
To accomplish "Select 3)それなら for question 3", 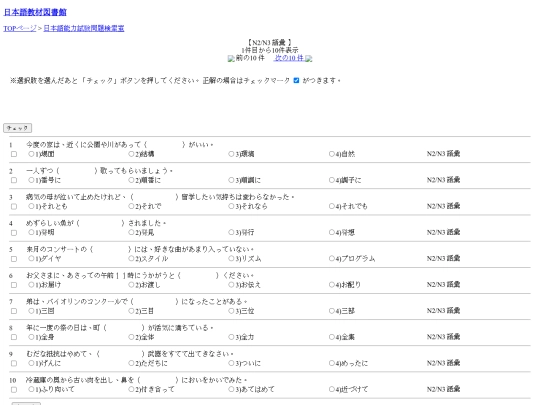I will coord(231,206).
